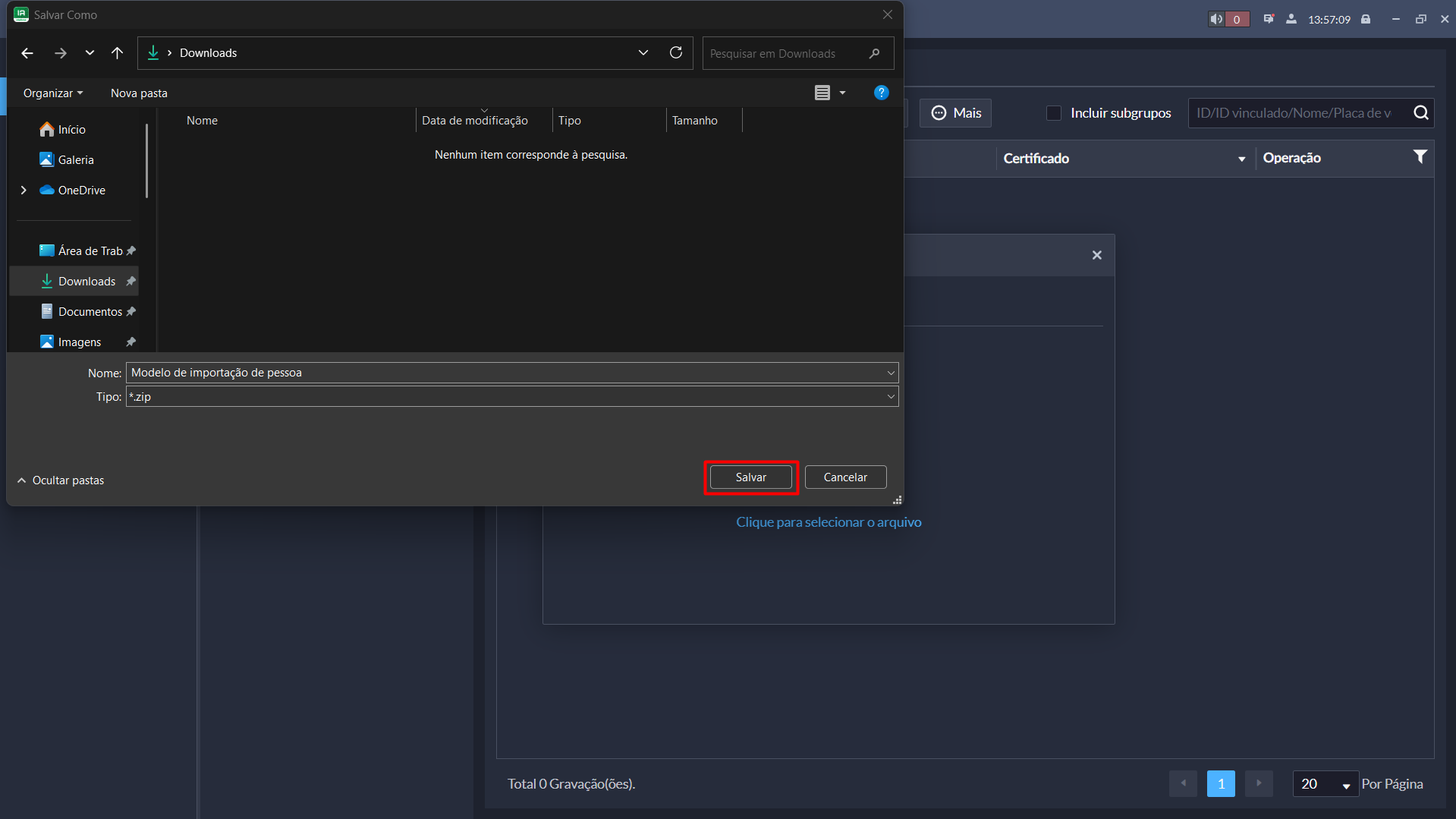Collapse folders with Ocultar pastas
Screen dimensions: 1456x819
point(61,480)
